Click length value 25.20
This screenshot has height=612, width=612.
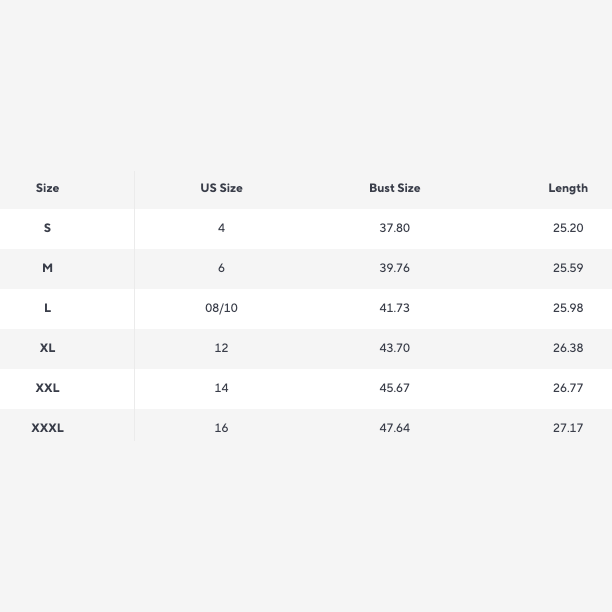(568, 228)
